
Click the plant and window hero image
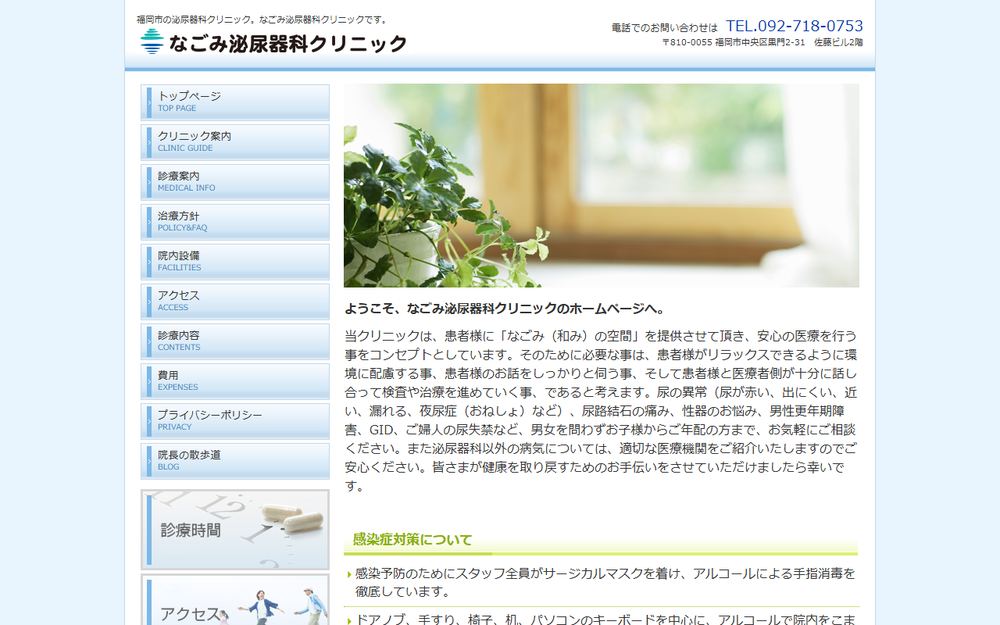coord(601,186)
